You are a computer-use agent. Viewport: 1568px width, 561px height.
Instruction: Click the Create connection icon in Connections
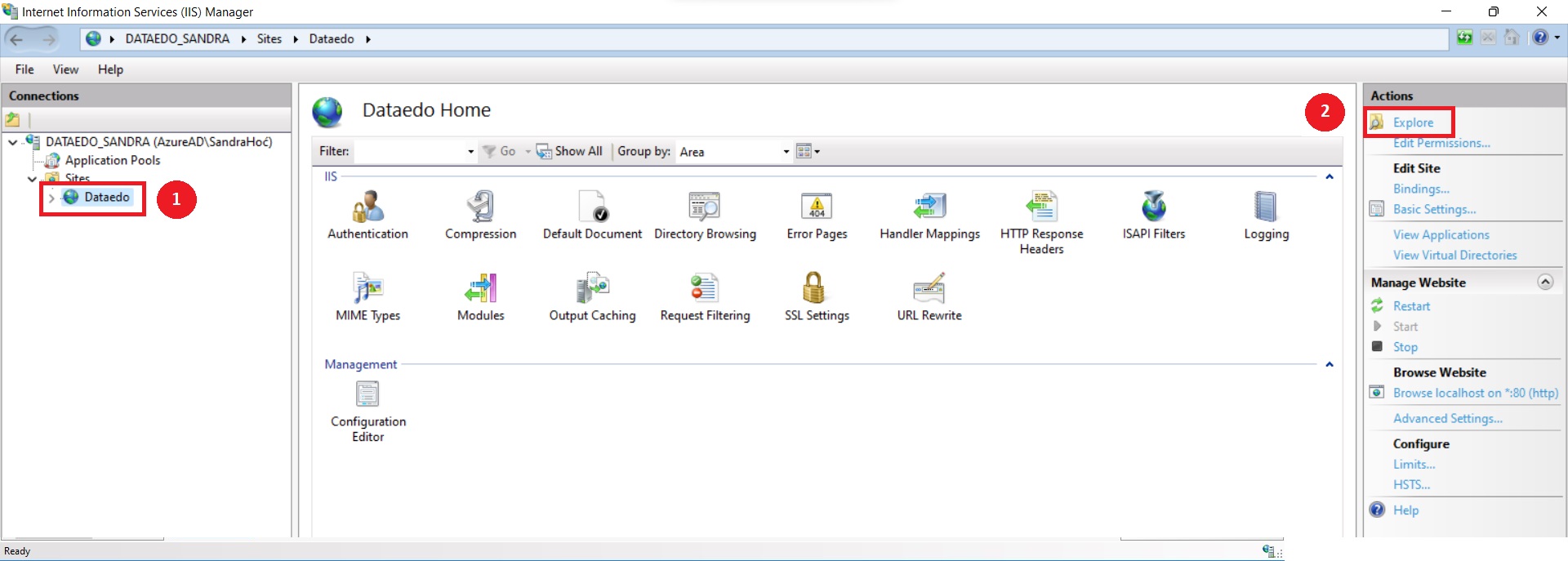click(13, 120)
